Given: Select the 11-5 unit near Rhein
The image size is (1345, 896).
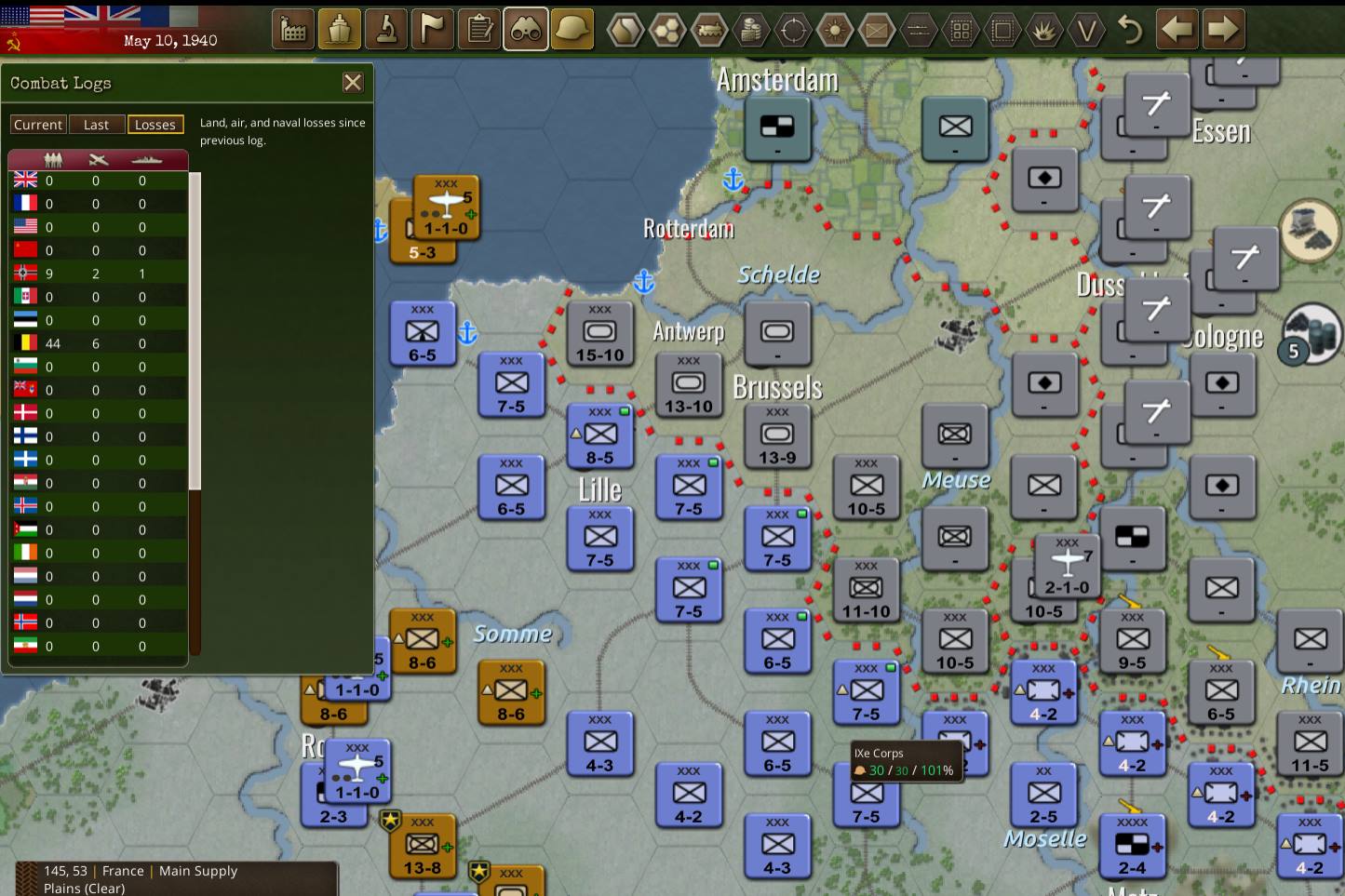Looking at the screenshot, I should [1310, 743].
